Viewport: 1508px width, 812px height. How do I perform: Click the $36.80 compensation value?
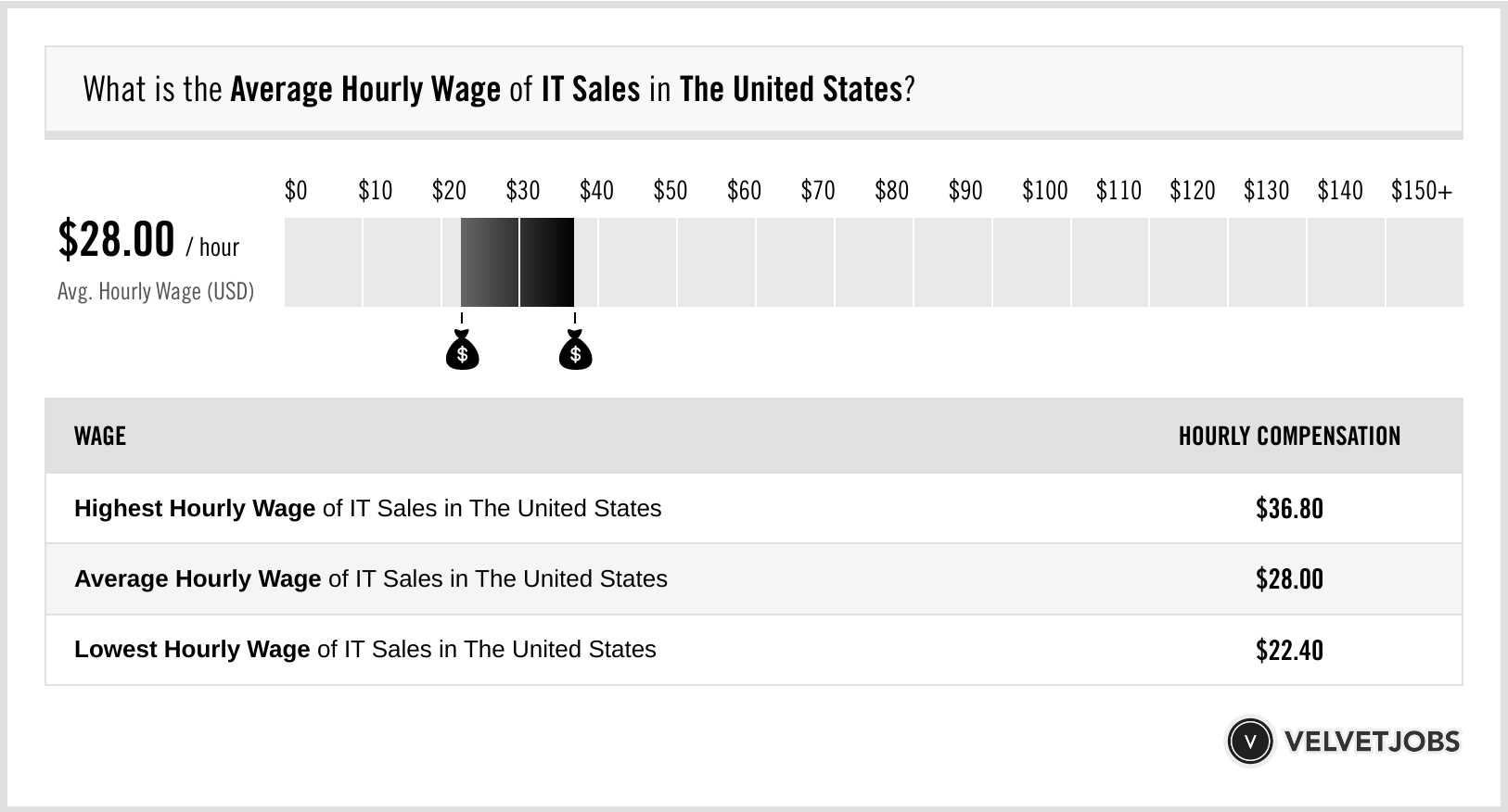coord(1289,509)
